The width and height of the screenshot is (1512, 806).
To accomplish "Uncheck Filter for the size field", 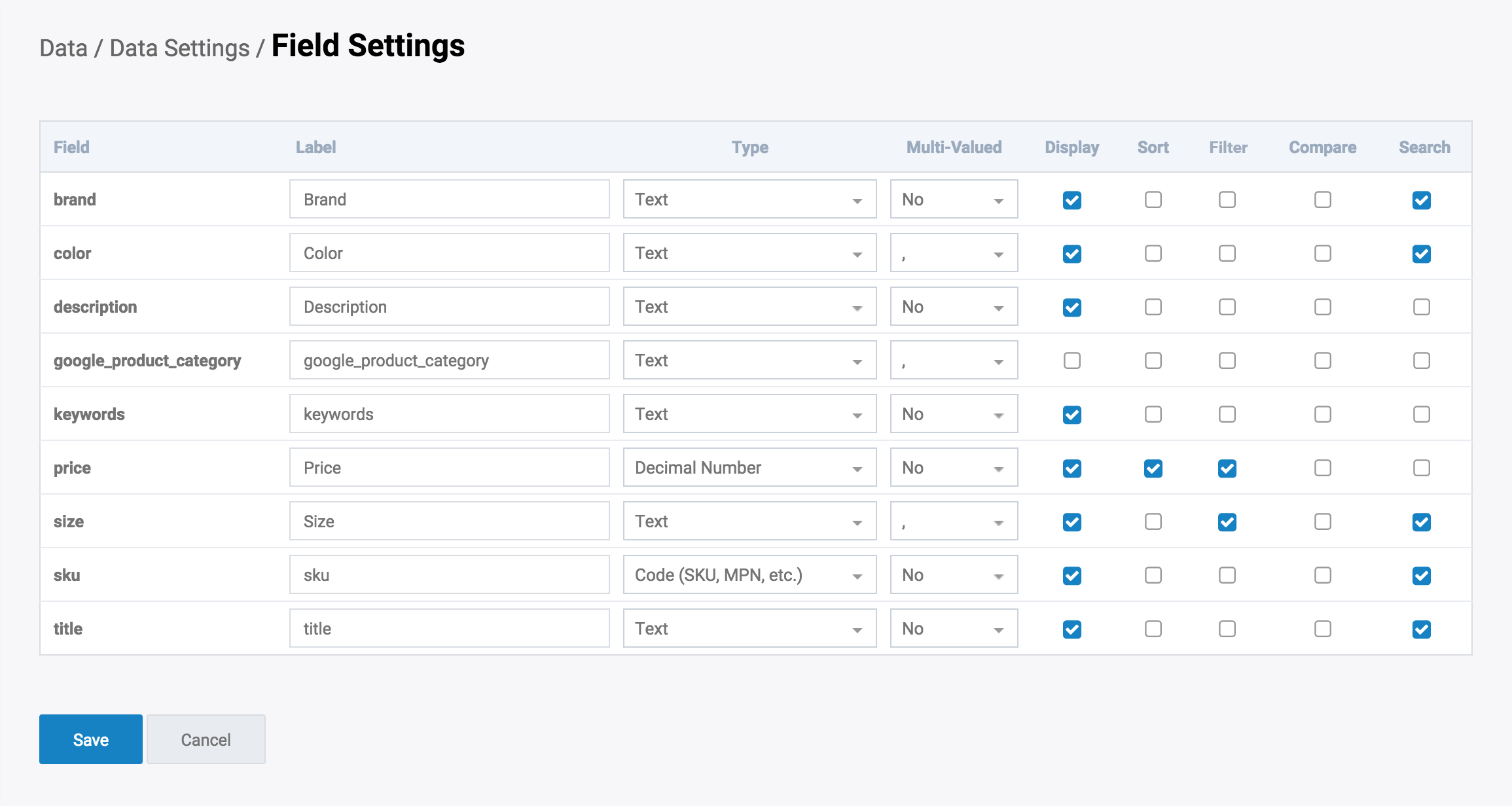I will click(1227, 522).
